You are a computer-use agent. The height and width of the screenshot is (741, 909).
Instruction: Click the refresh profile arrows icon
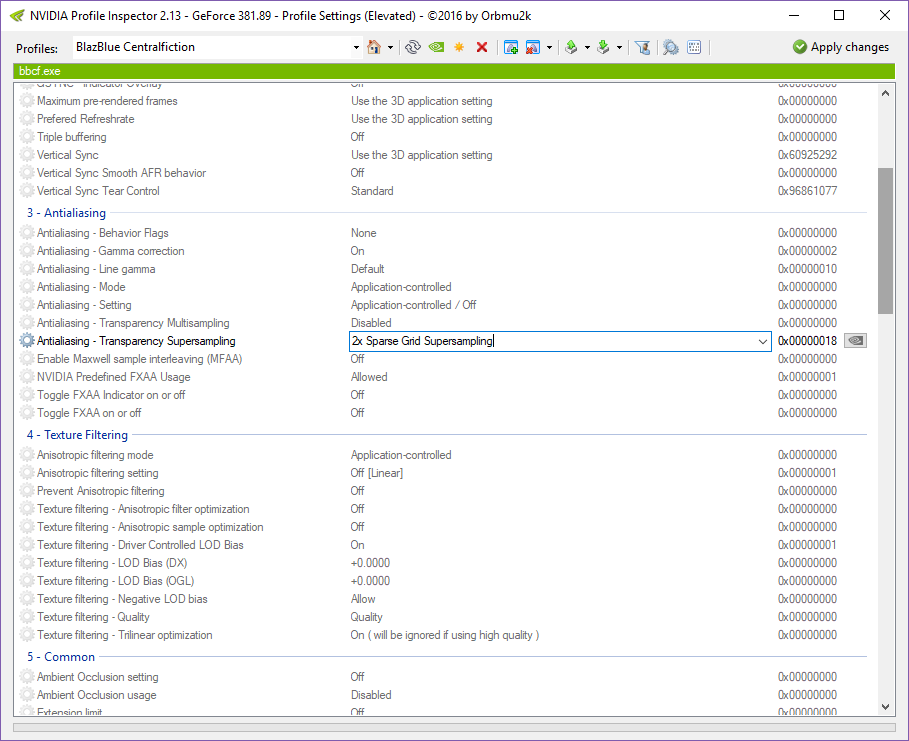pos(413,47)
